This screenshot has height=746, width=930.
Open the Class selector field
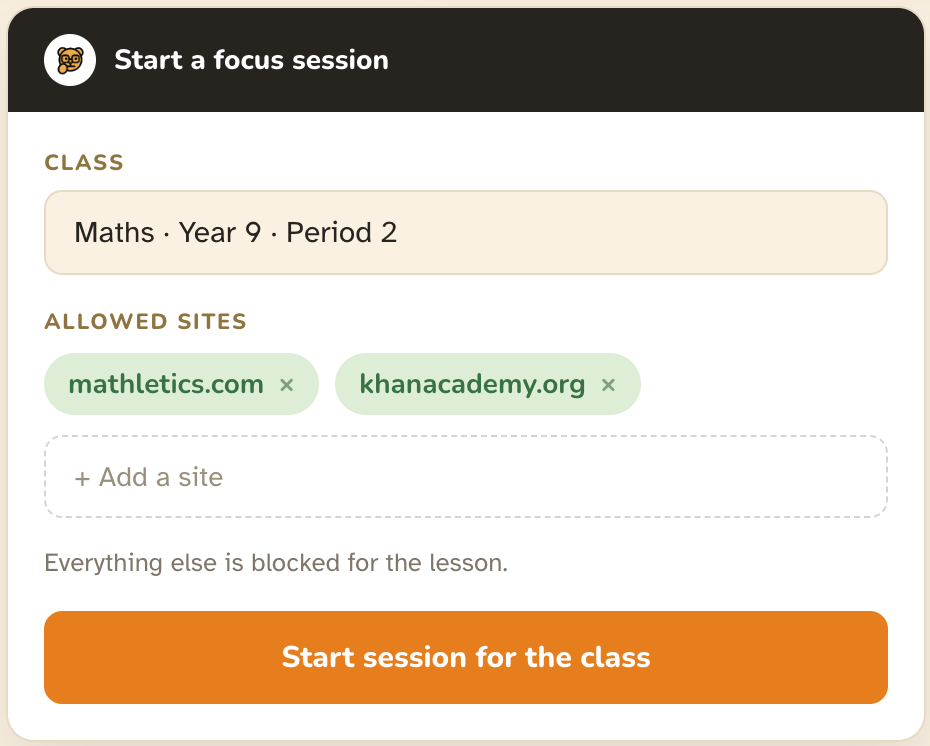tap(466, 232)
